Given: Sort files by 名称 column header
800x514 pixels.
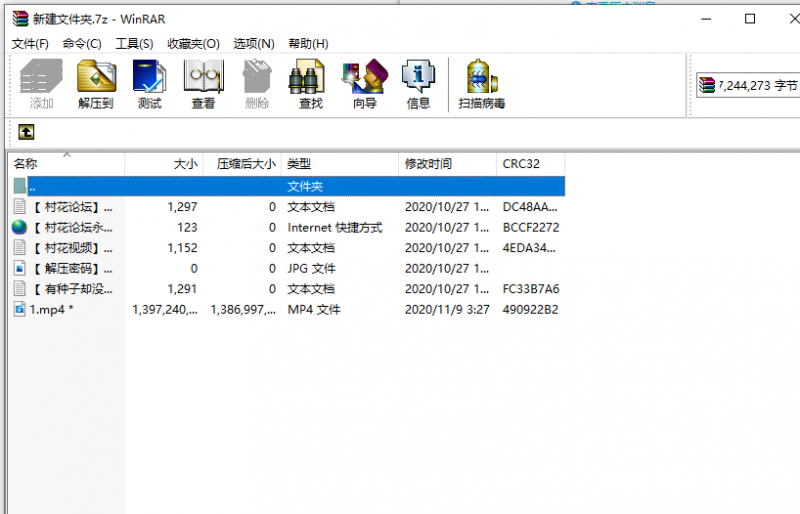Looking at the screenshot, I should 26,163.
